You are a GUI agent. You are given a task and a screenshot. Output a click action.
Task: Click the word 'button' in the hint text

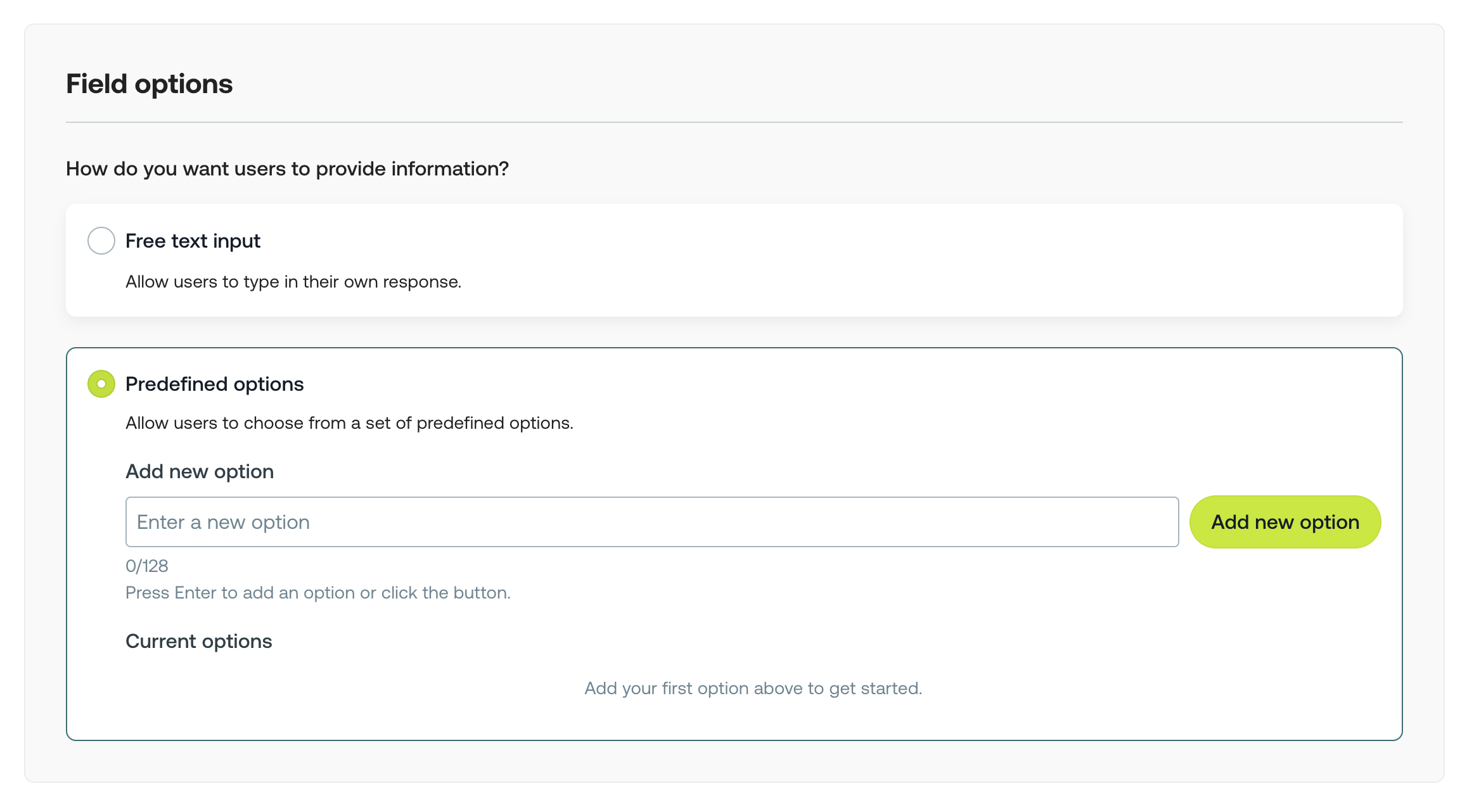(x=480, y=593)
